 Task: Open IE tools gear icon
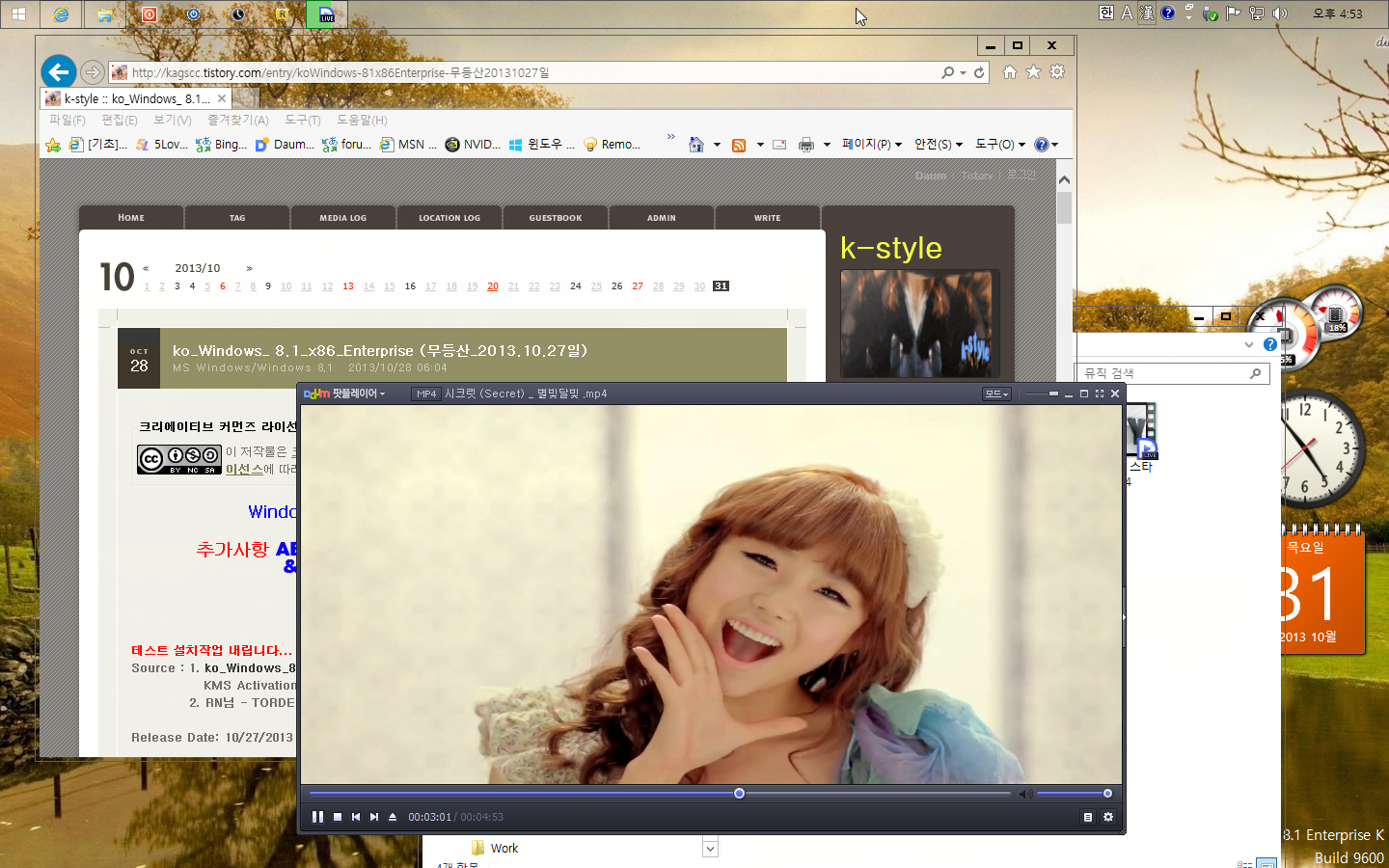click(x=1057, y=72)
